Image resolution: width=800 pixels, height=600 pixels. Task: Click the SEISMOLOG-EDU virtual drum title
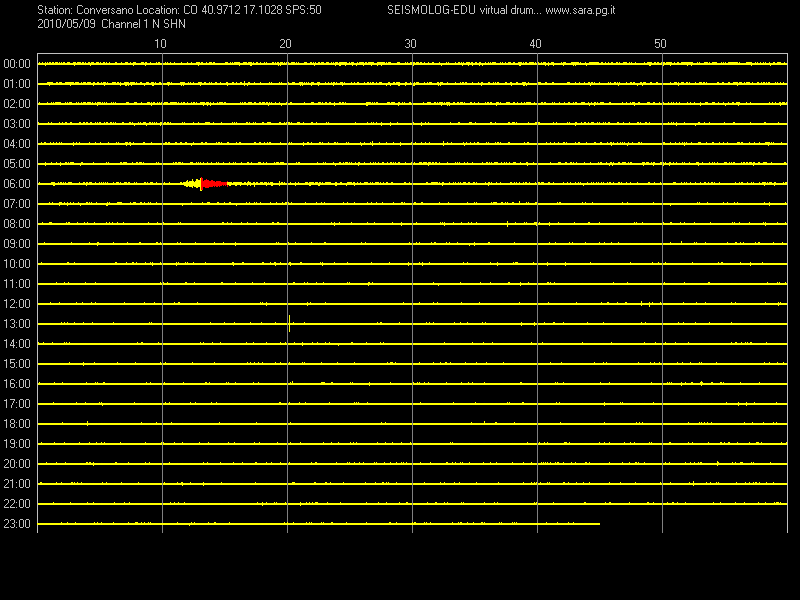[464, 10]
